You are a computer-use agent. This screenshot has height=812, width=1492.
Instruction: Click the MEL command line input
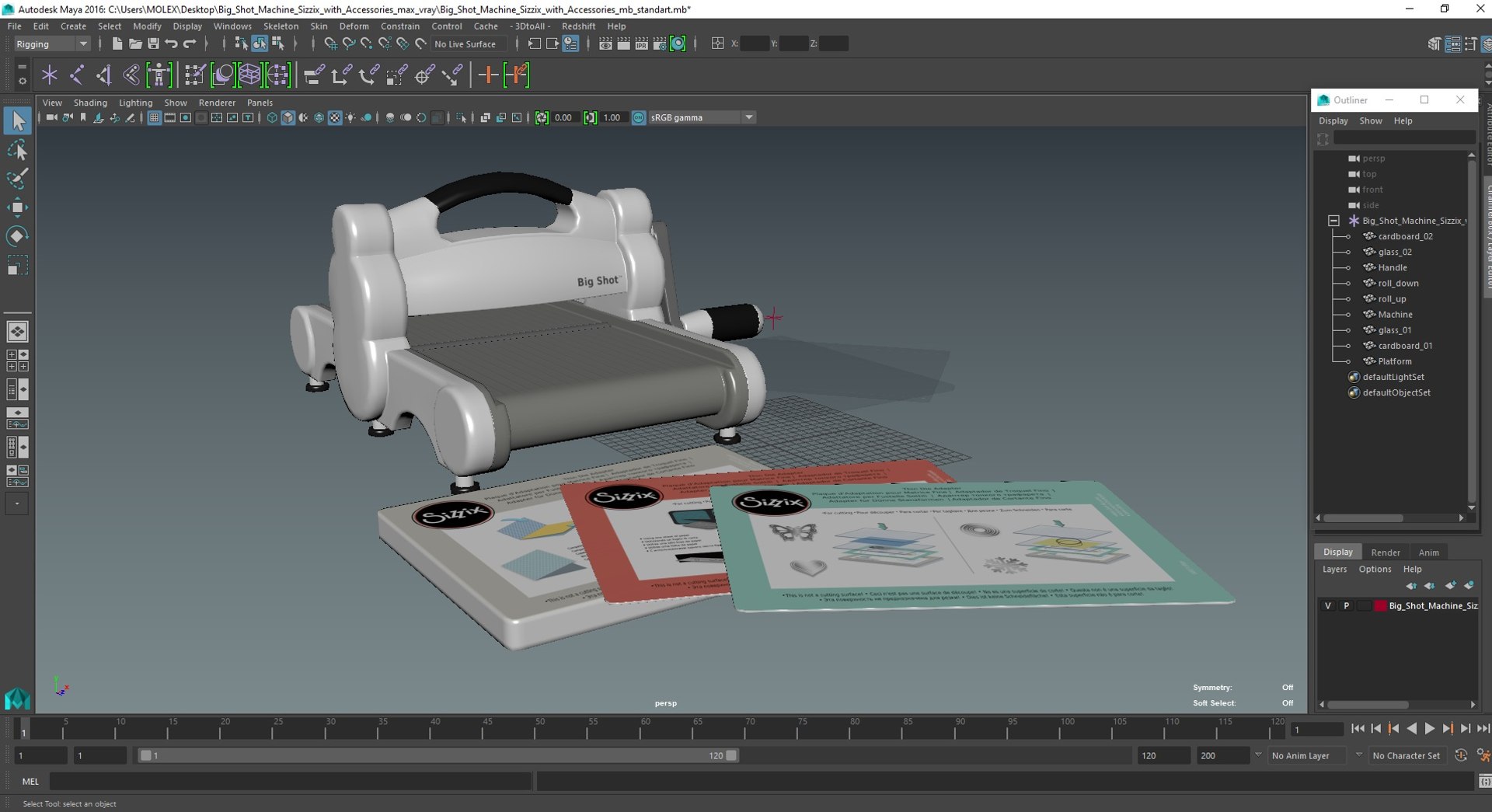pos(291,781)
